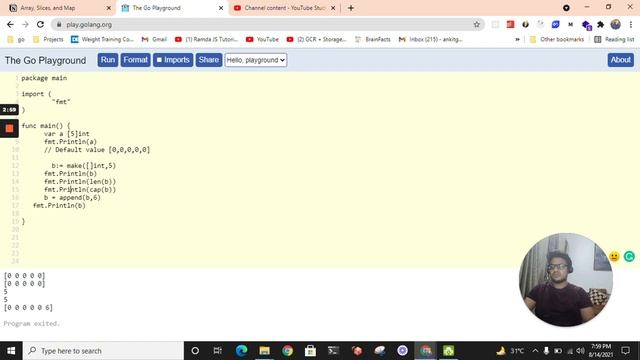
Task: Open the Chrome three-dot menu
Action: point(631,24)
